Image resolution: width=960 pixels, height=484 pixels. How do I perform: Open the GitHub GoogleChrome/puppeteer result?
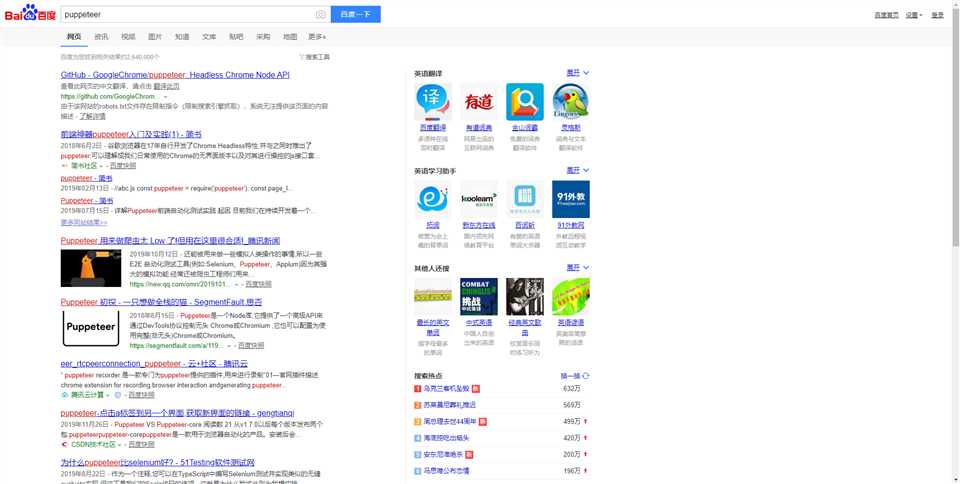pos(175,75)
